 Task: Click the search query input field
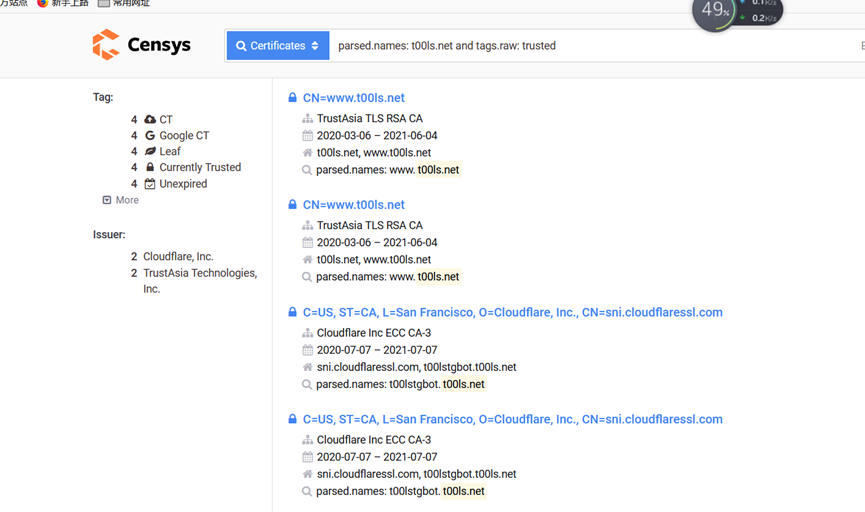[x=590, y=46]
